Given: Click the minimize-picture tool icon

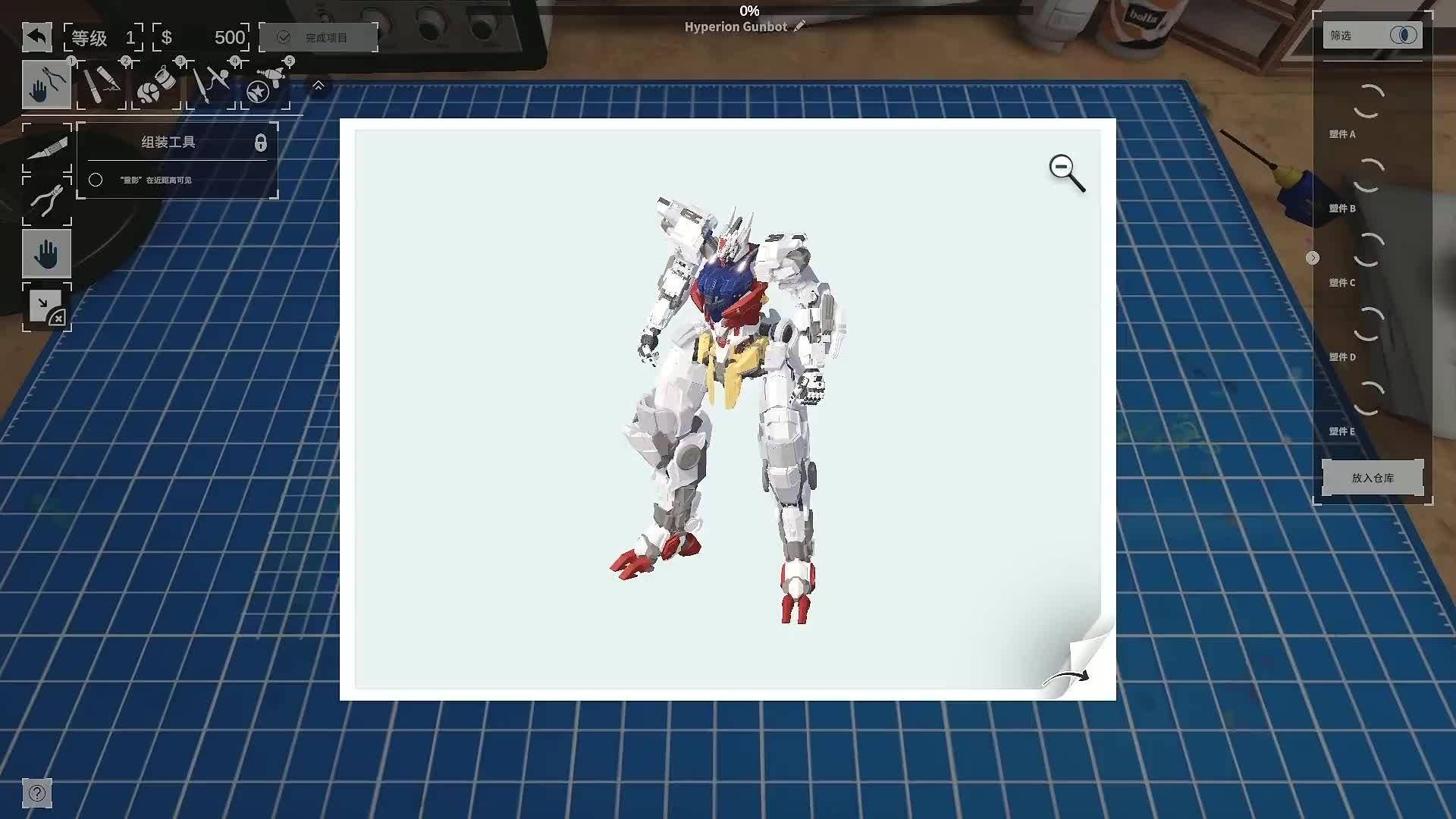Looking at the screenshot, I should (x=47, y=307).
